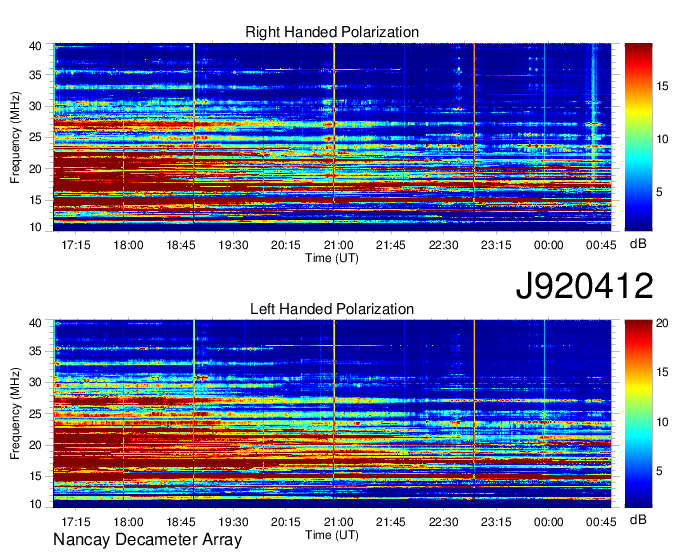The height and width of the screenshot is (552, 680).
Task: Select the 21:45 tick on the Right Handed plot
Action: coord(391,245)
